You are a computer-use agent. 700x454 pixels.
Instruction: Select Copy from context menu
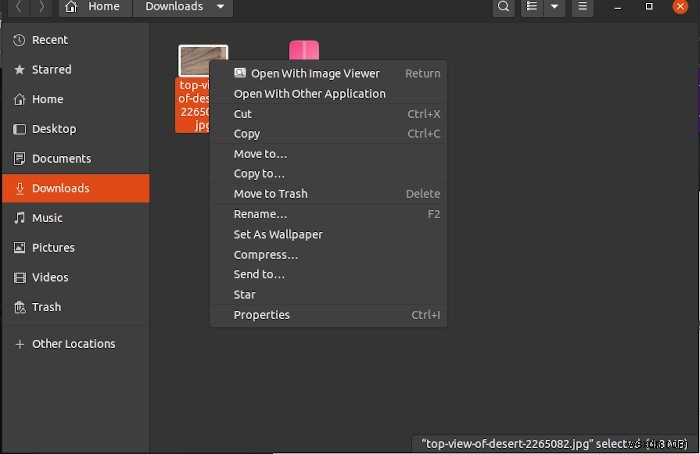[x=328, y=133]
